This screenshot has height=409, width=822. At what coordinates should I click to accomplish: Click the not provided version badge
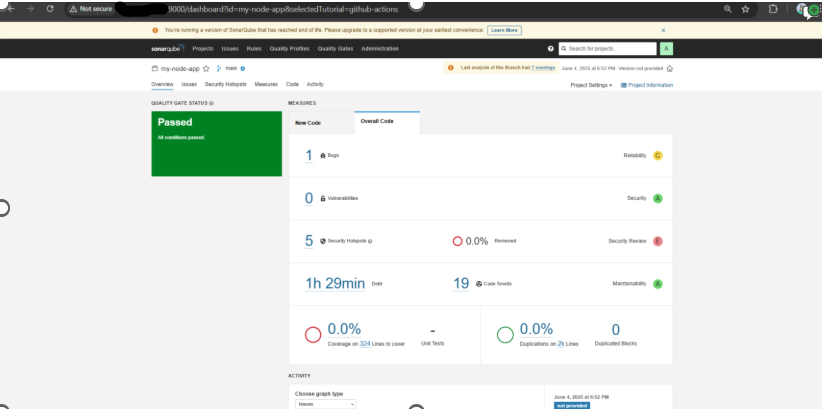pos(571,405)
